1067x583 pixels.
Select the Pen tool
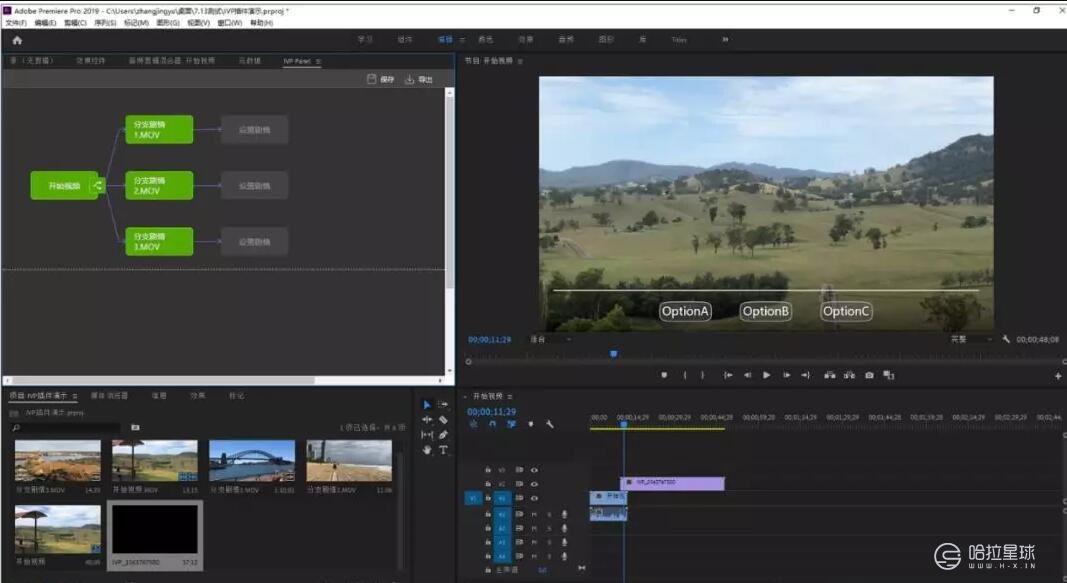(x=443, y=435)
